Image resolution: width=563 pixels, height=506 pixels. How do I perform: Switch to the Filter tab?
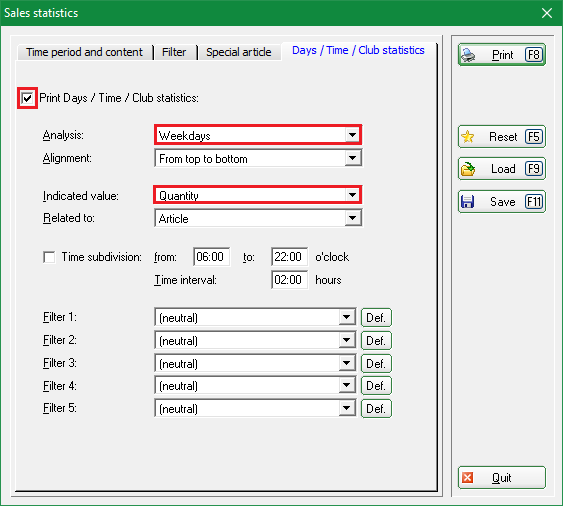coord(174,52)
